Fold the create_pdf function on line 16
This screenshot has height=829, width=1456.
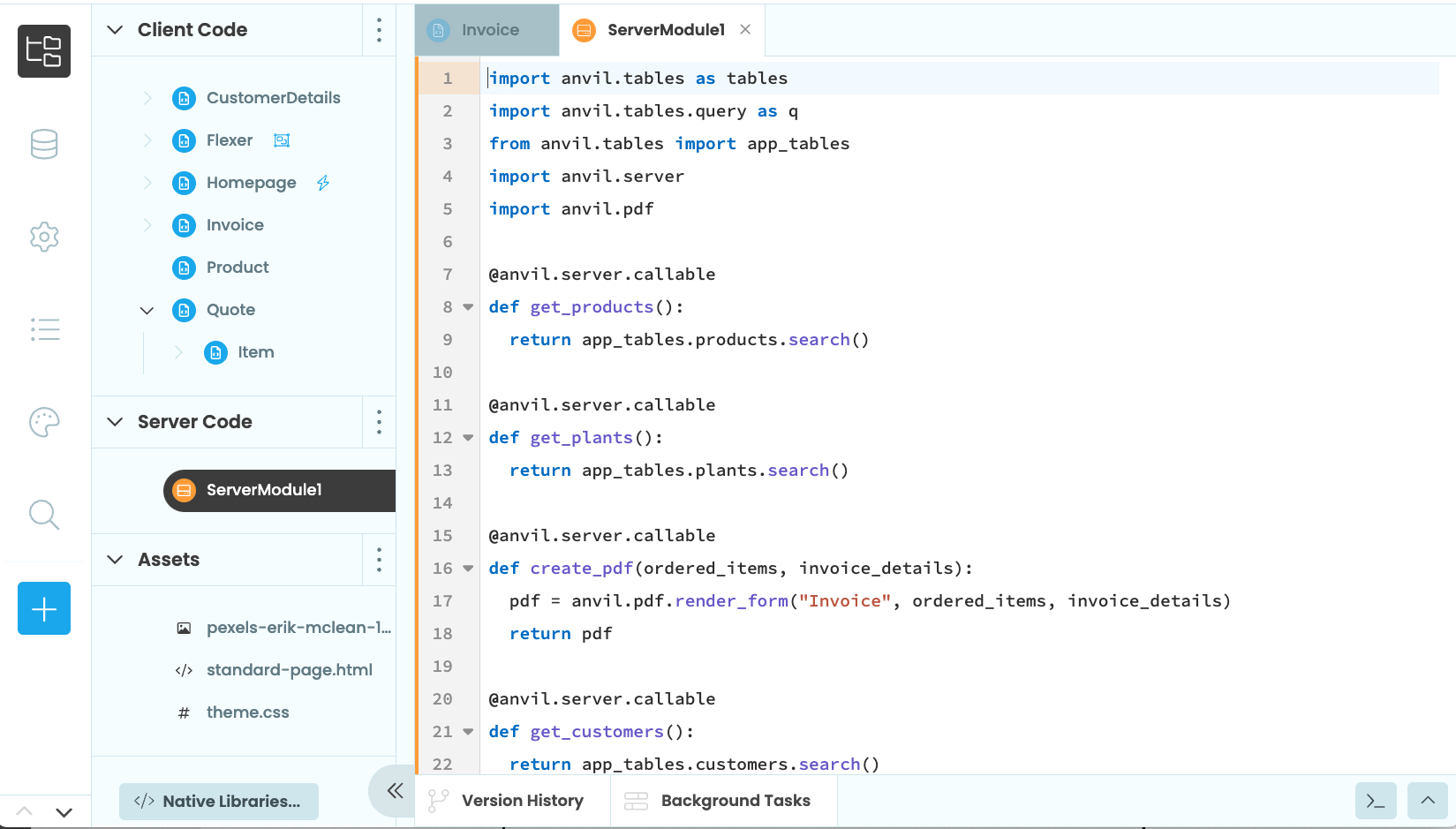tap(468, 568)
